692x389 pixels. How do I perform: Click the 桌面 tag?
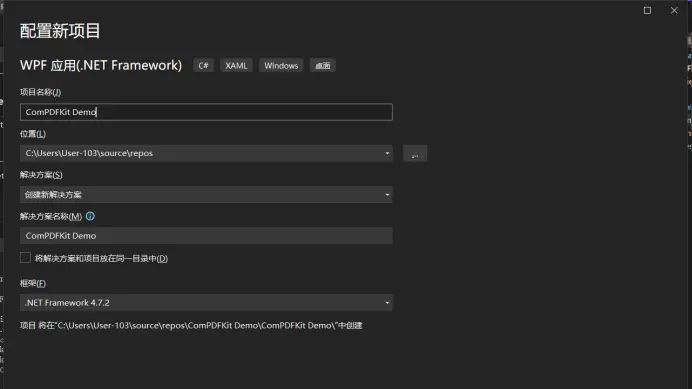[x=323, y=66]
